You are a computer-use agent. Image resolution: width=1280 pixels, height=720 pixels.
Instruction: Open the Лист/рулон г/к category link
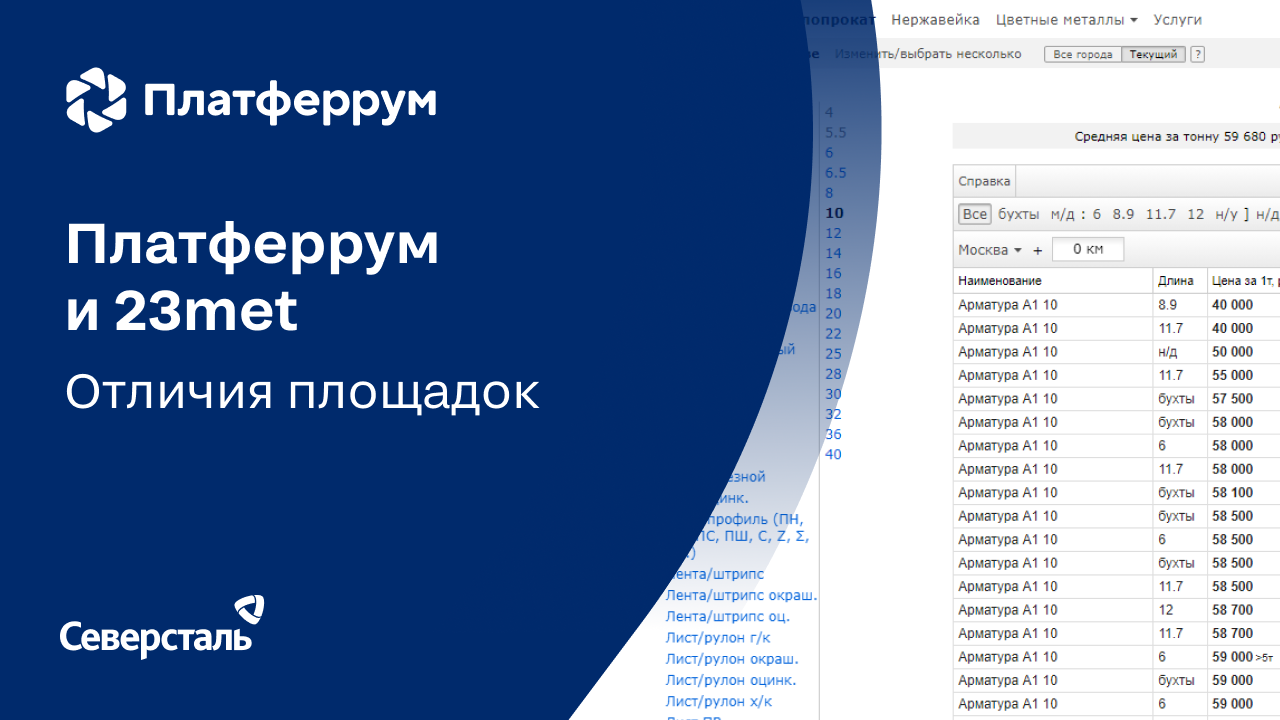click(718, 638)
